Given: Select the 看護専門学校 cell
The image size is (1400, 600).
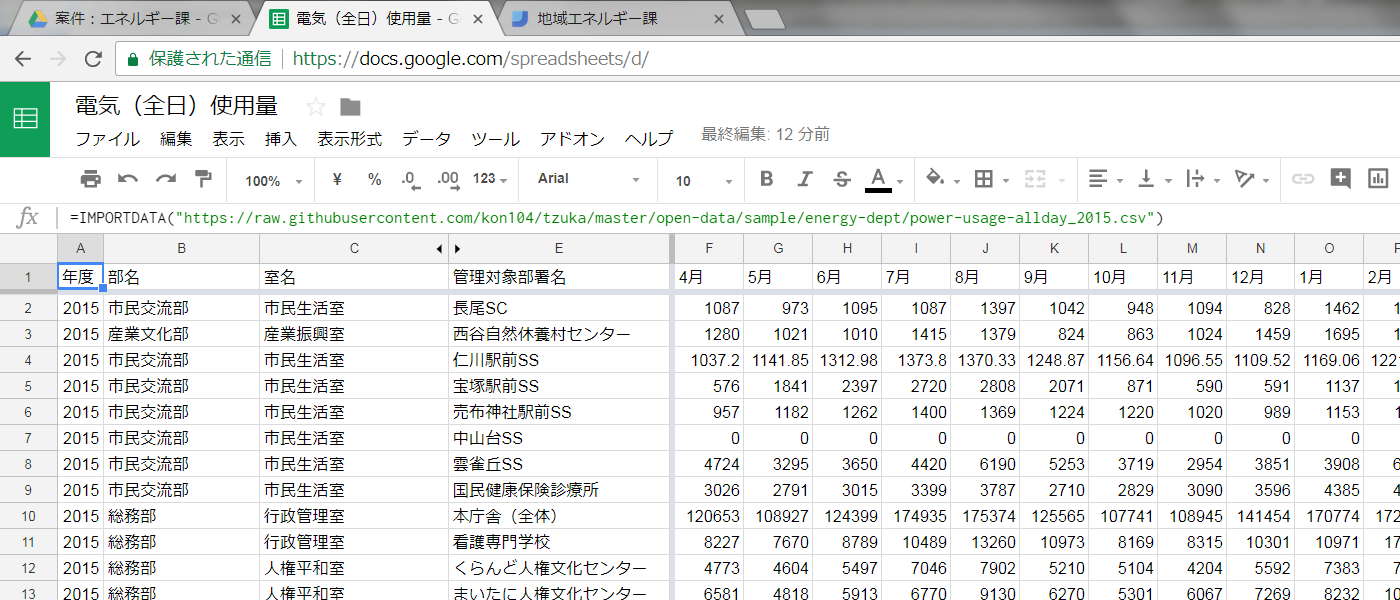Looking at the screenshot, I should pos(559,542).
